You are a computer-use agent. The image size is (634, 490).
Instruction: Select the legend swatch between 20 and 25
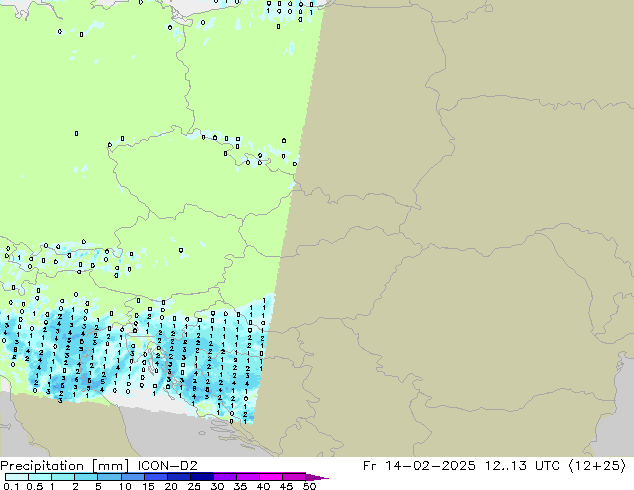point(178,477)
